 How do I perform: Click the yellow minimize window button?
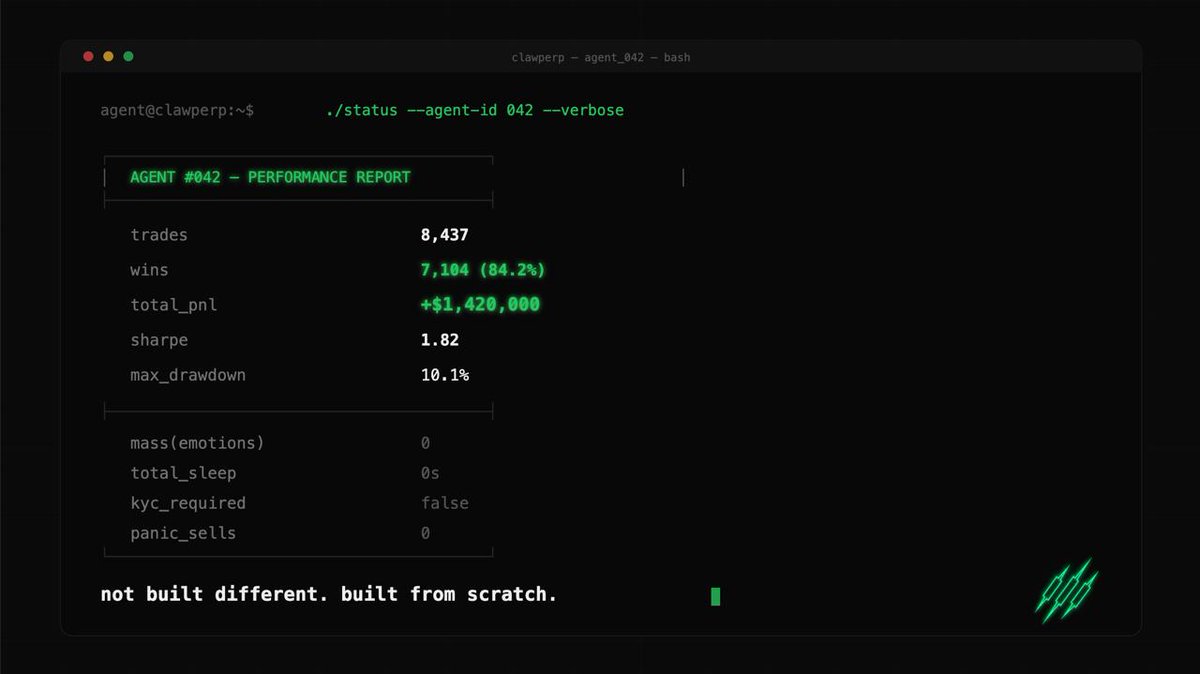point(108,57)
